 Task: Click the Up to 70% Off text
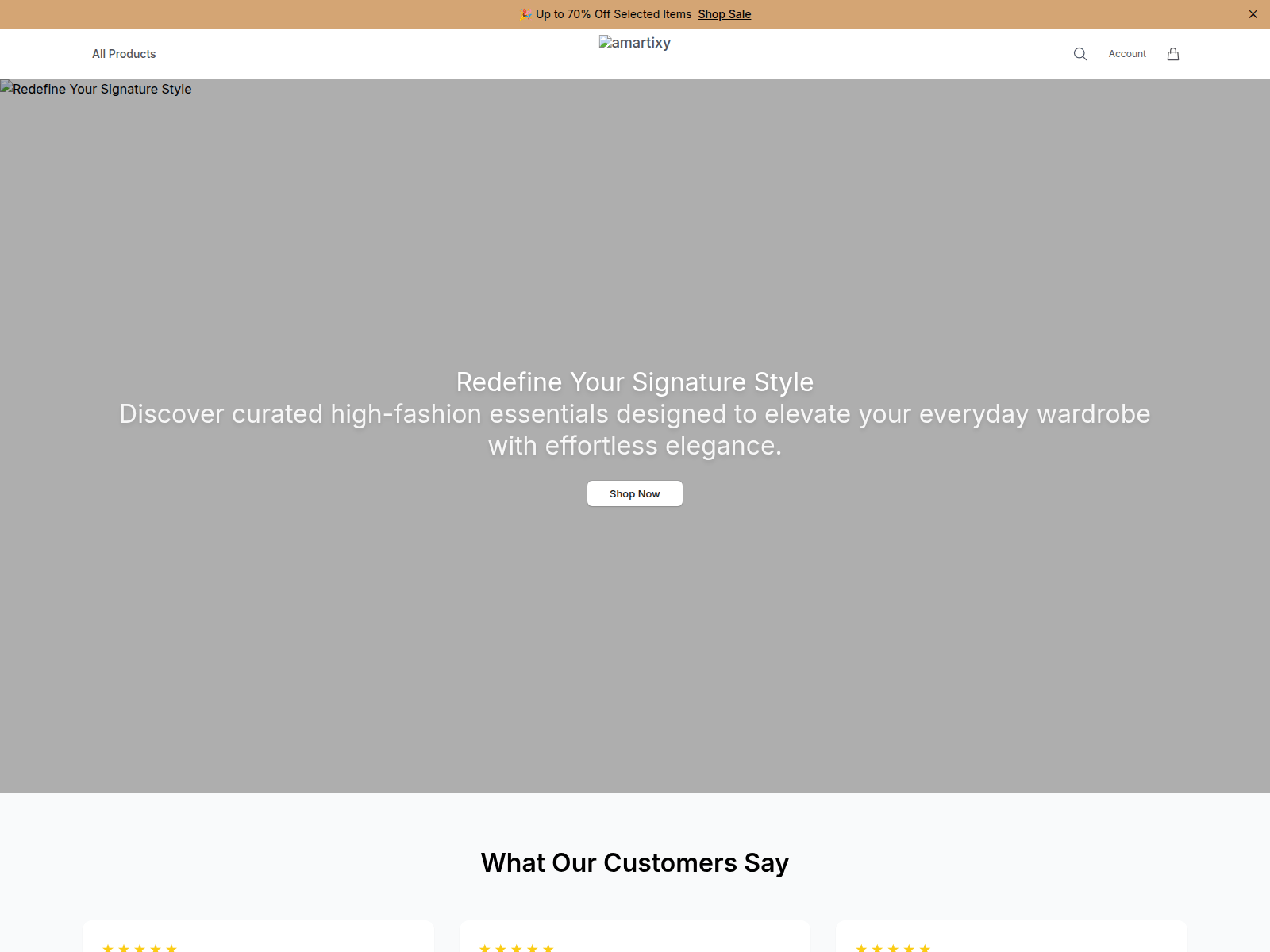pyautogui.click(x=606, y=14)
